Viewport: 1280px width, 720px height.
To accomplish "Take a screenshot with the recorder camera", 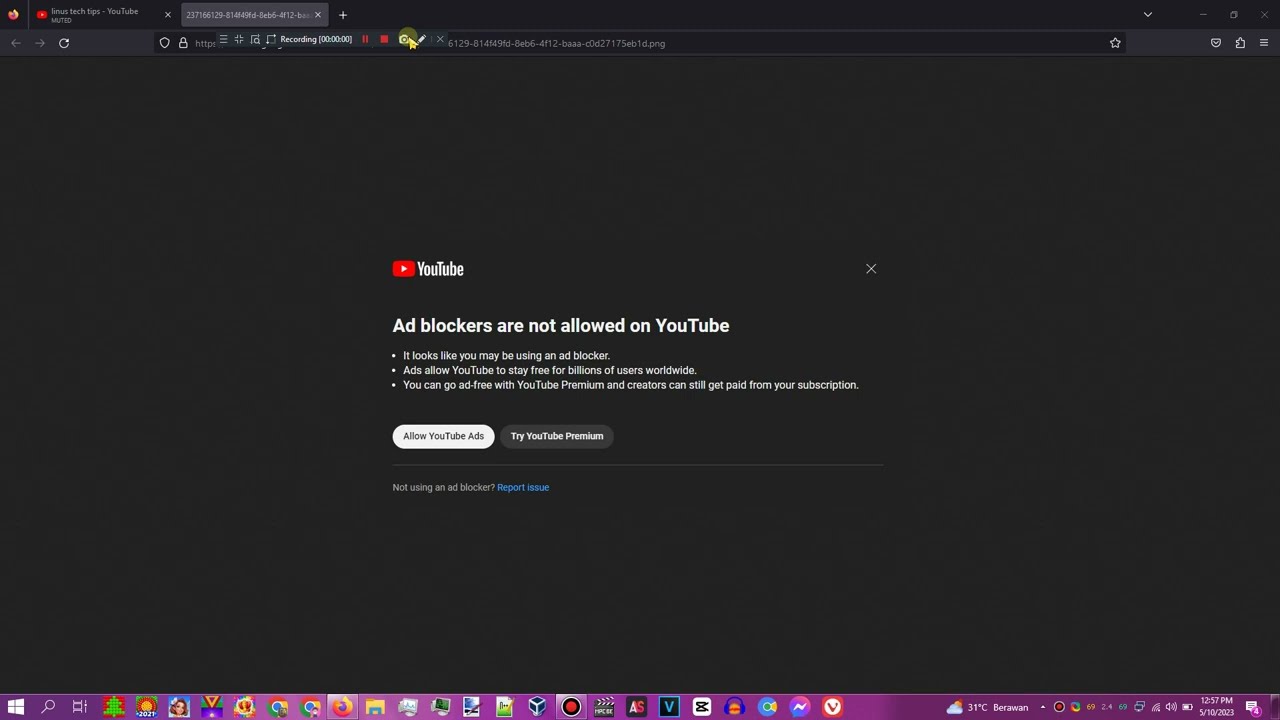I will (x=404, y=39).
